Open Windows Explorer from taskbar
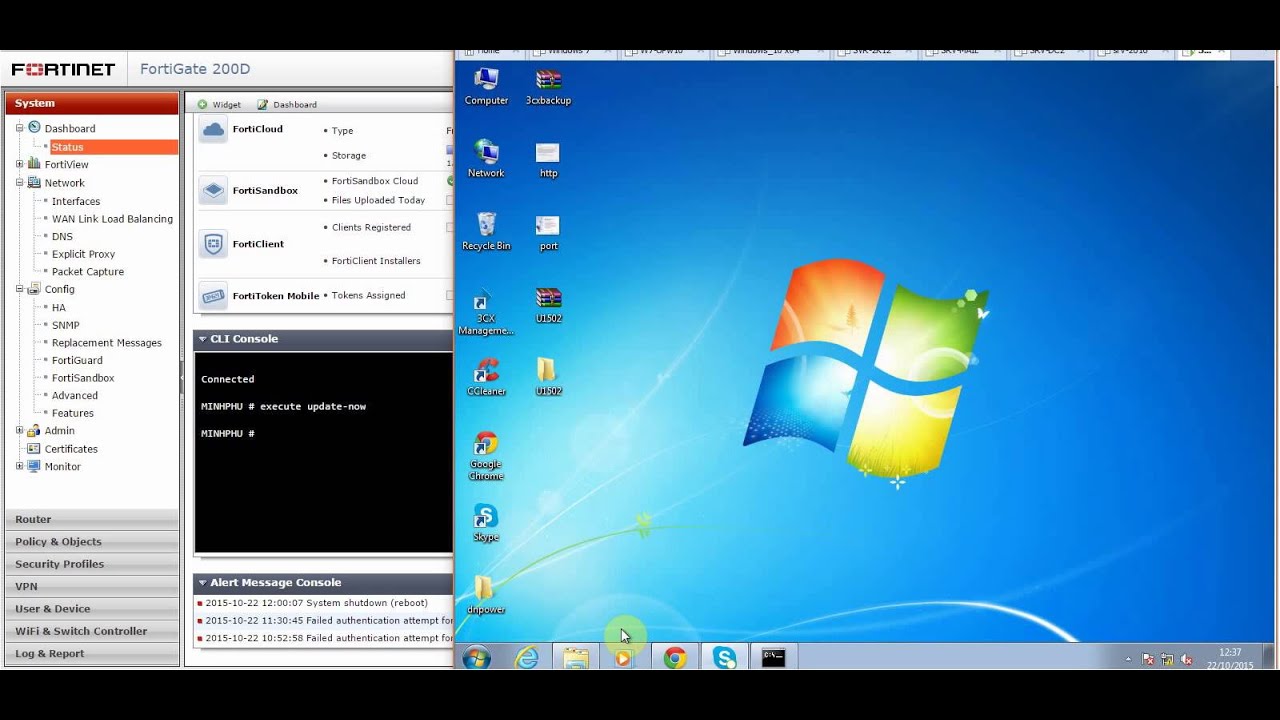The height and width of the screenshot is (720, 1280). pos(575,658)
